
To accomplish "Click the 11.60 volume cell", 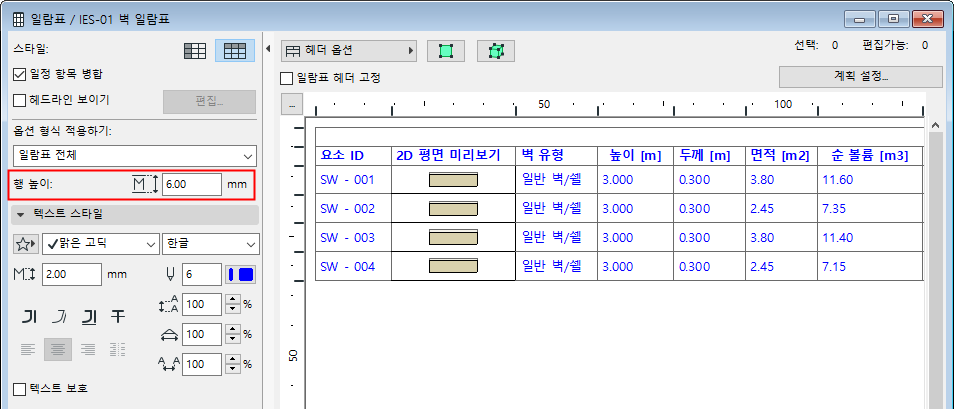I will pyautogui.click(x=869, y=180).
